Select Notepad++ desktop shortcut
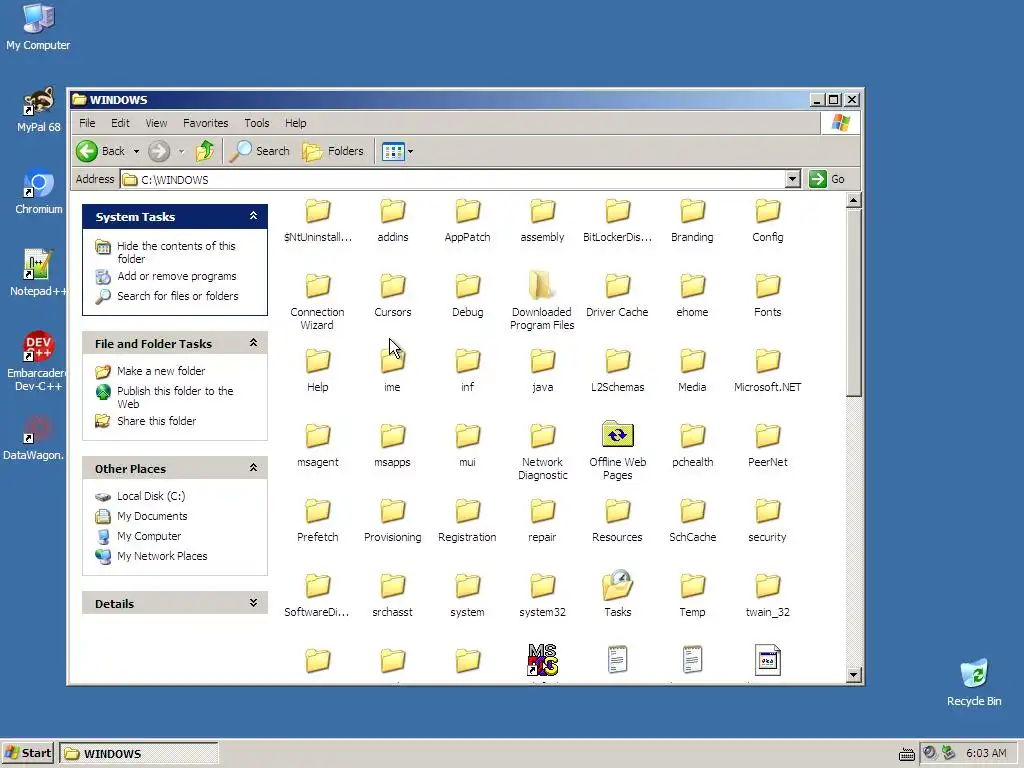Viewport: 1024px width, 768px height. pos(38,273)
